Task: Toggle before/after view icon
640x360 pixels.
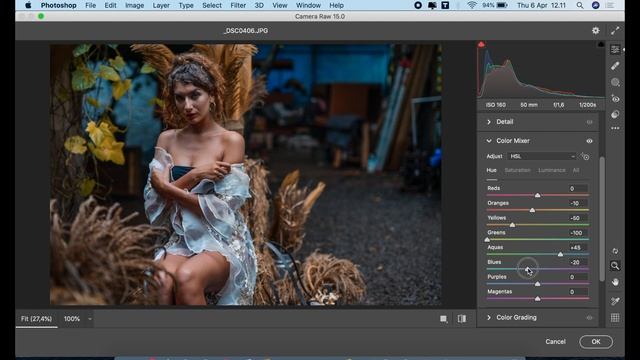Action: pos(462,319)
